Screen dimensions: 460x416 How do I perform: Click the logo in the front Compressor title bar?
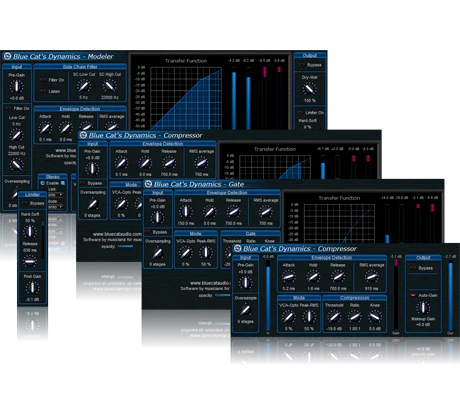coord(237,248)
